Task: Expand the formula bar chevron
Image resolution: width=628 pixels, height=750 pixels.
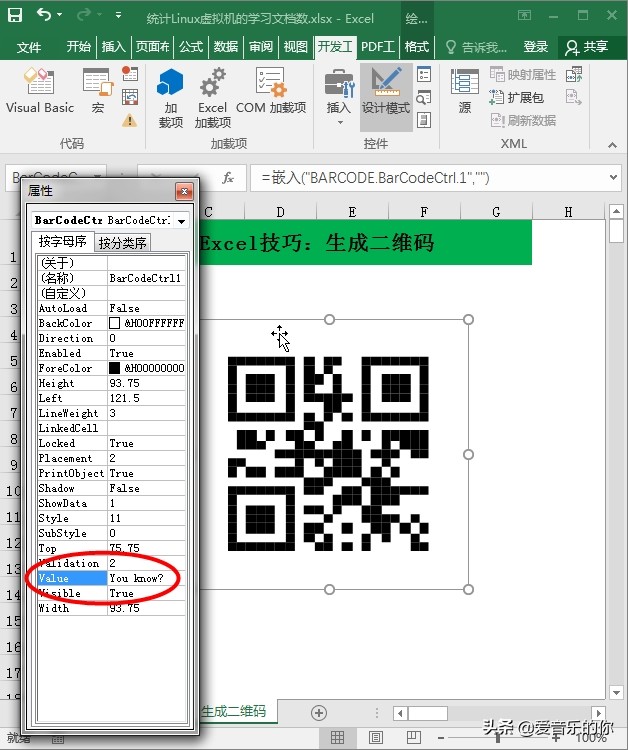Action: [x=613, y=178]
